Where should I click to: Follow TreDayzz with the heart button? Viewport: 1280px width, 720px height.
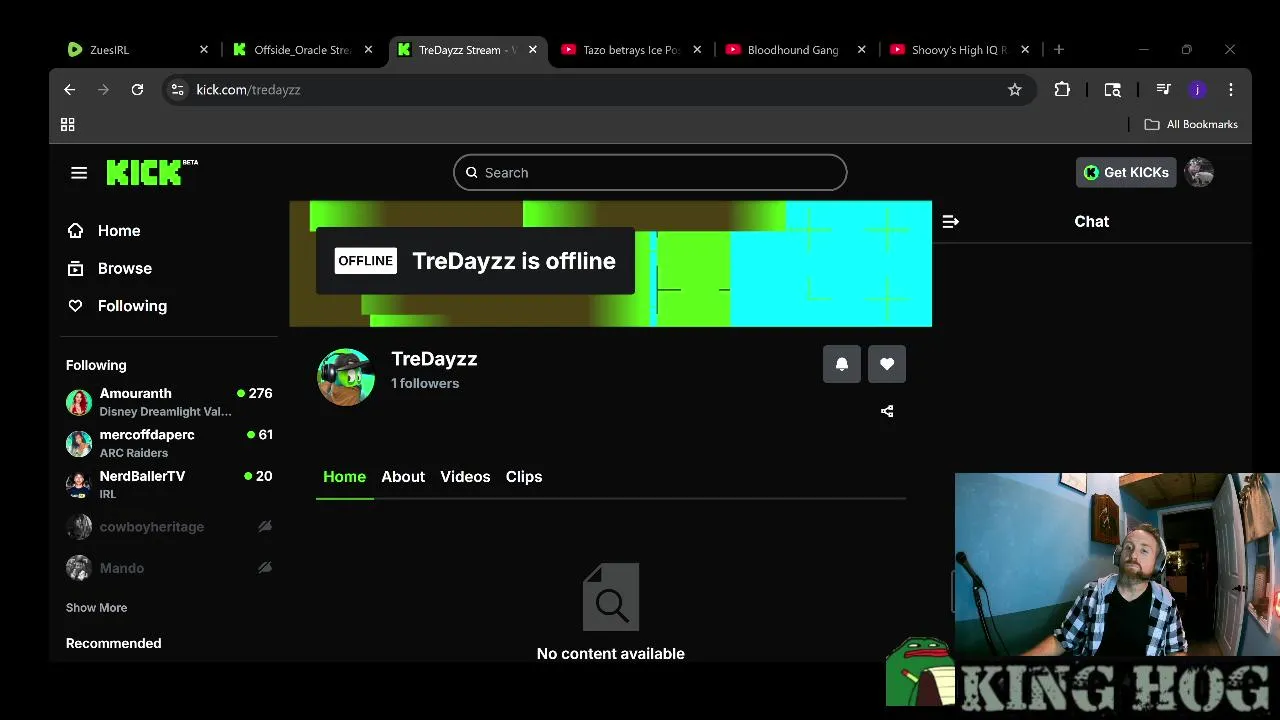pos(887,364)
